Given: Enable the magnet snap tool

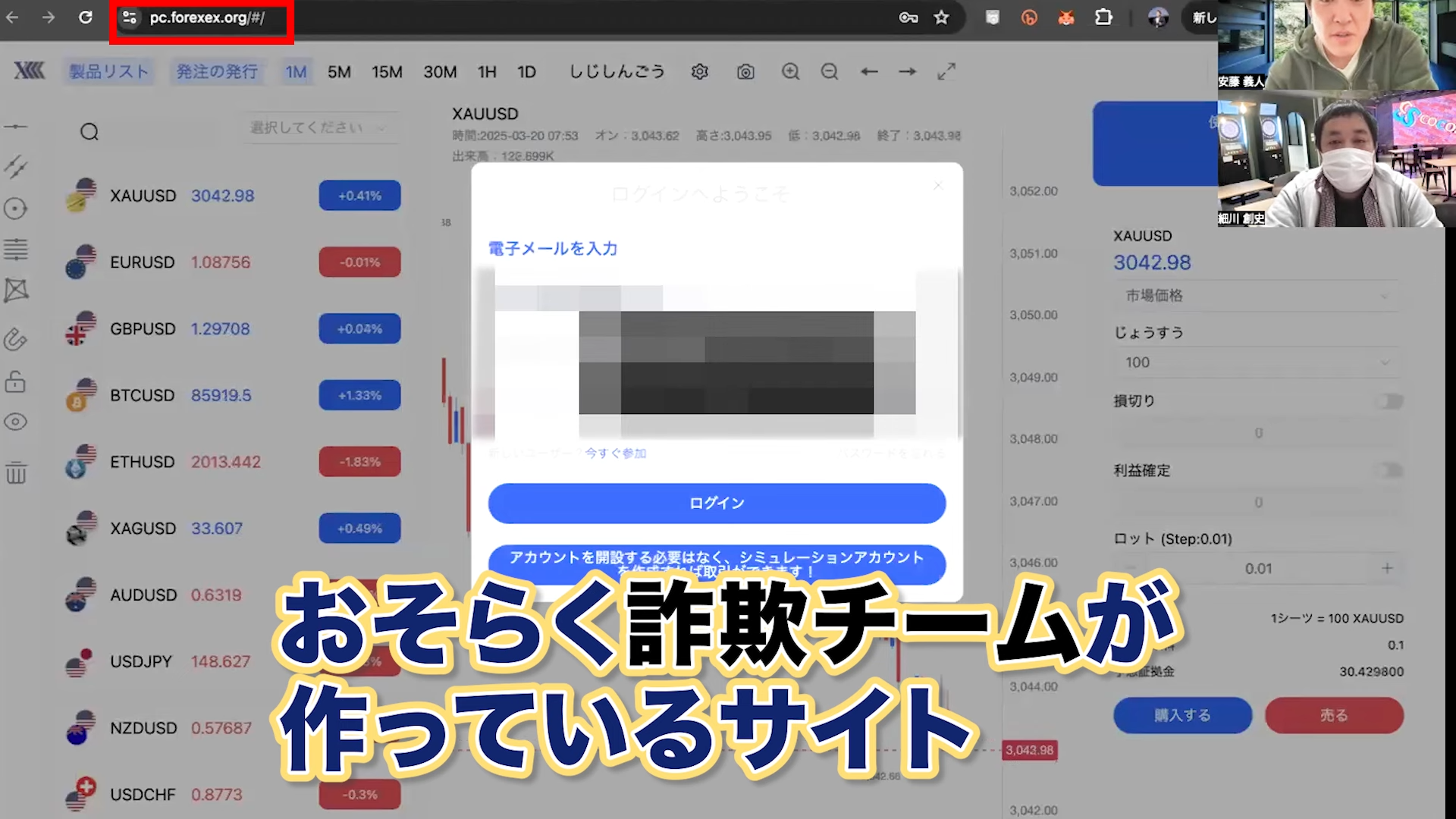Looking at the screenshot, I should [17, 340].
